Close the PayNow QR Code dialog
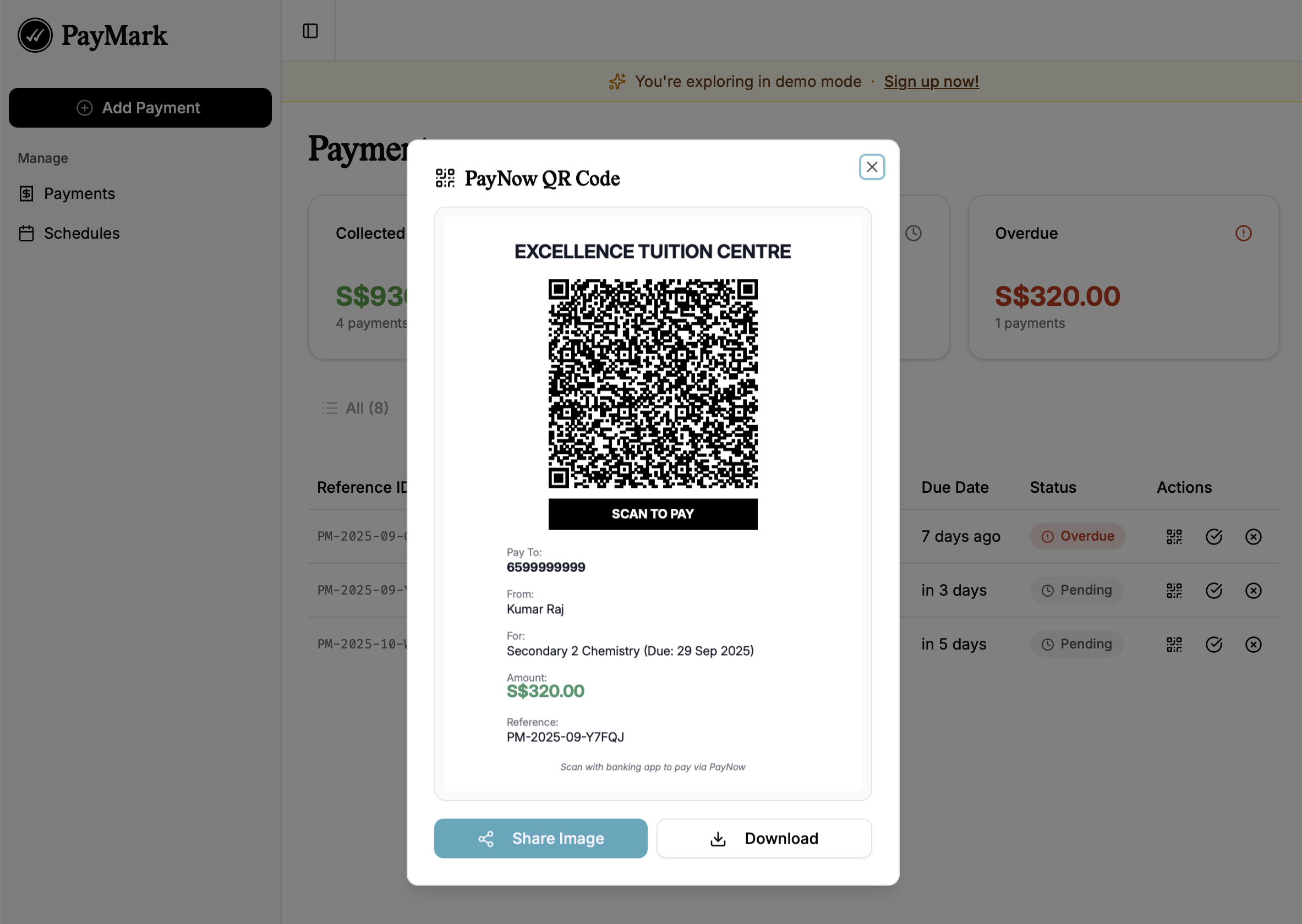 [x=872, y=167]
